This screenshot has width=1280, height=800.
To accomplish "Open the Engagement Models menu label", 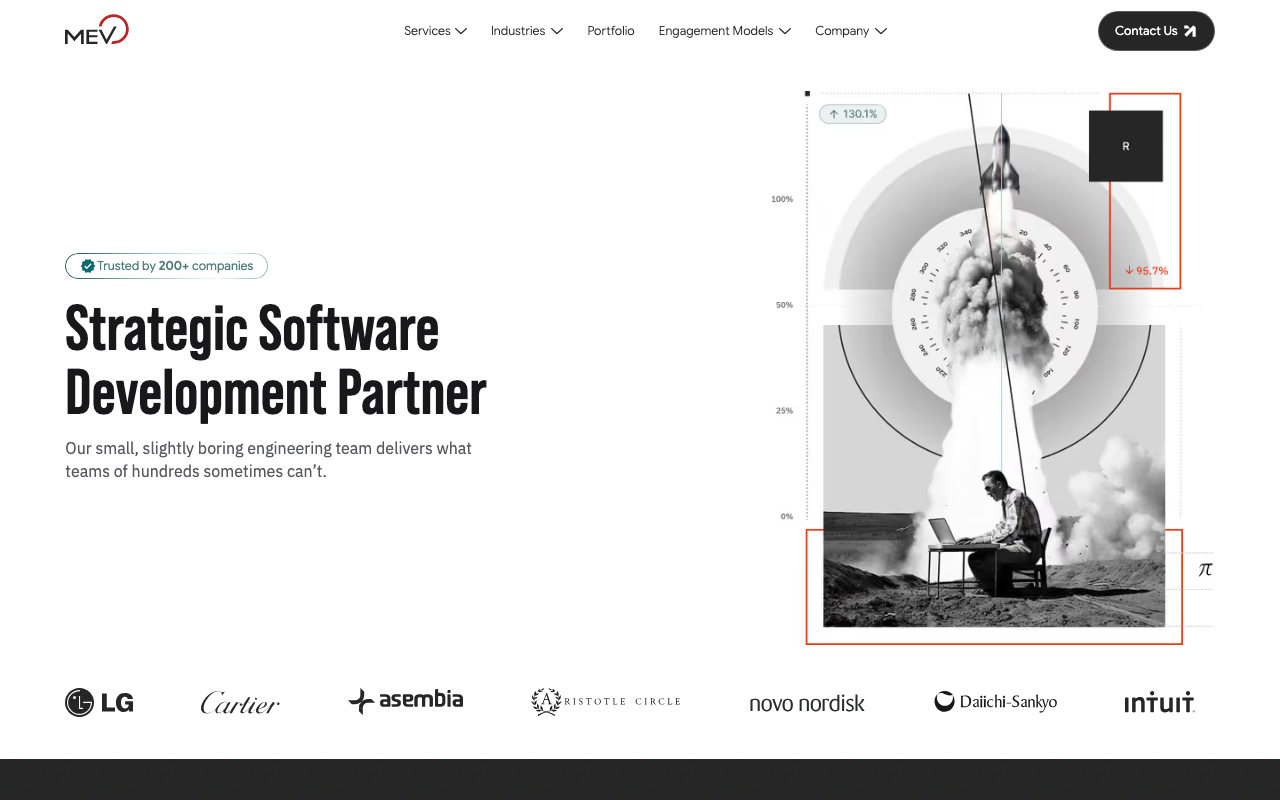I will pyautogui.click(x=716, y=31).
